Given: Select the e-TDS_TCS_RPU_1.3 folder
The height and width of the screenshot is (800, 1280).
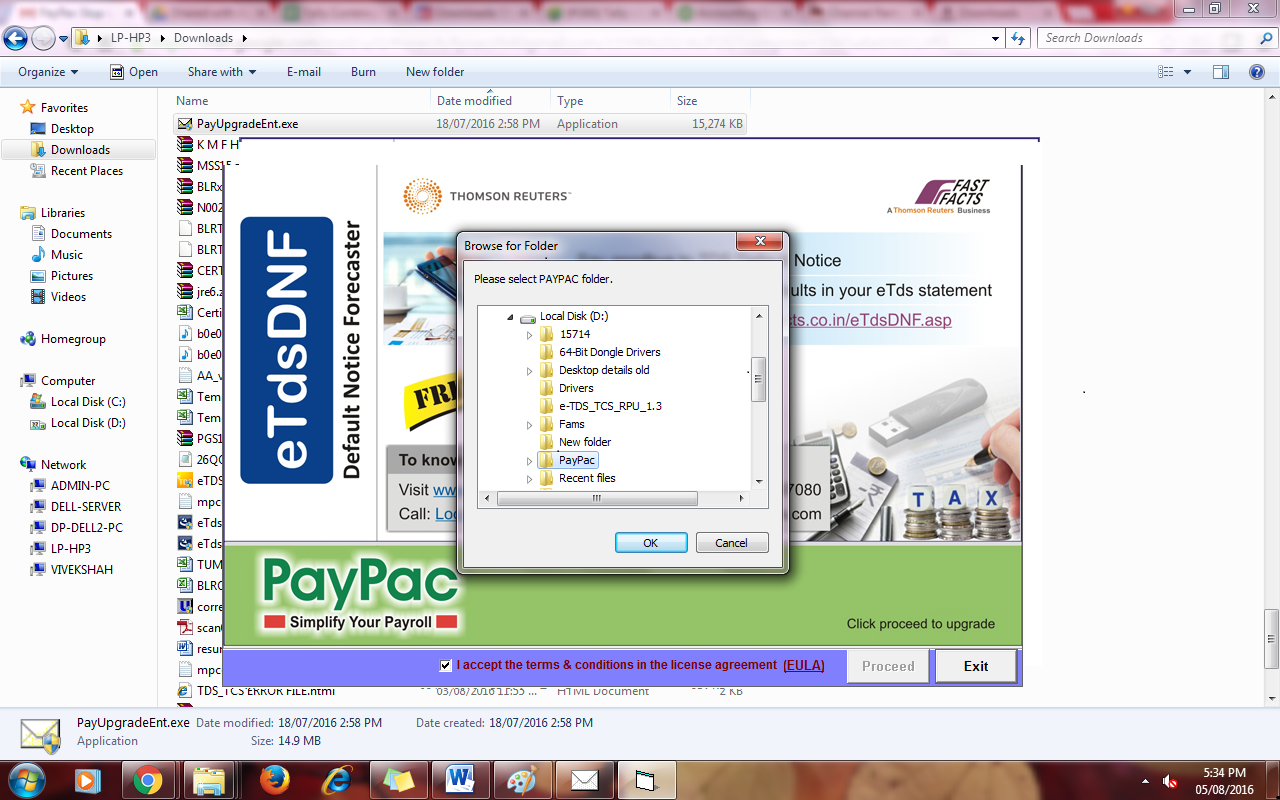Looking at the screenshot, I should coord(610,406).
